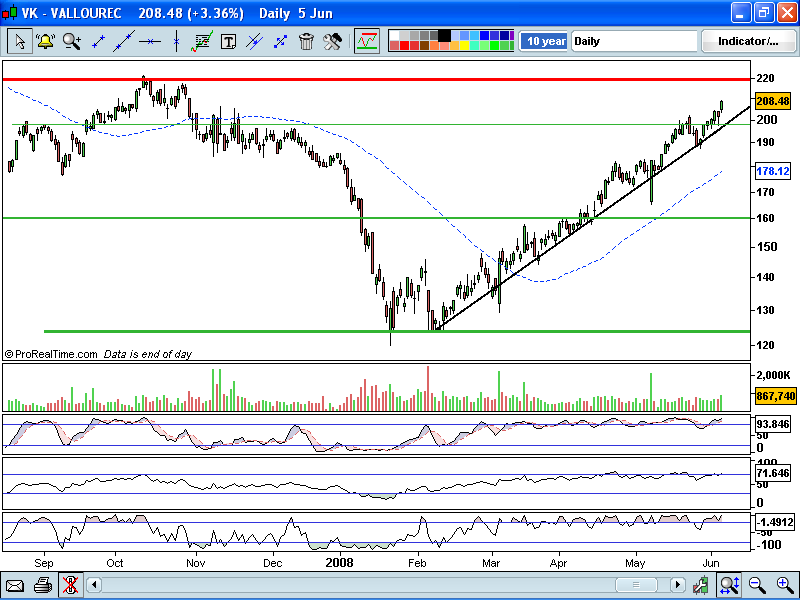Click the 220 price axis label

click(765, 78)
